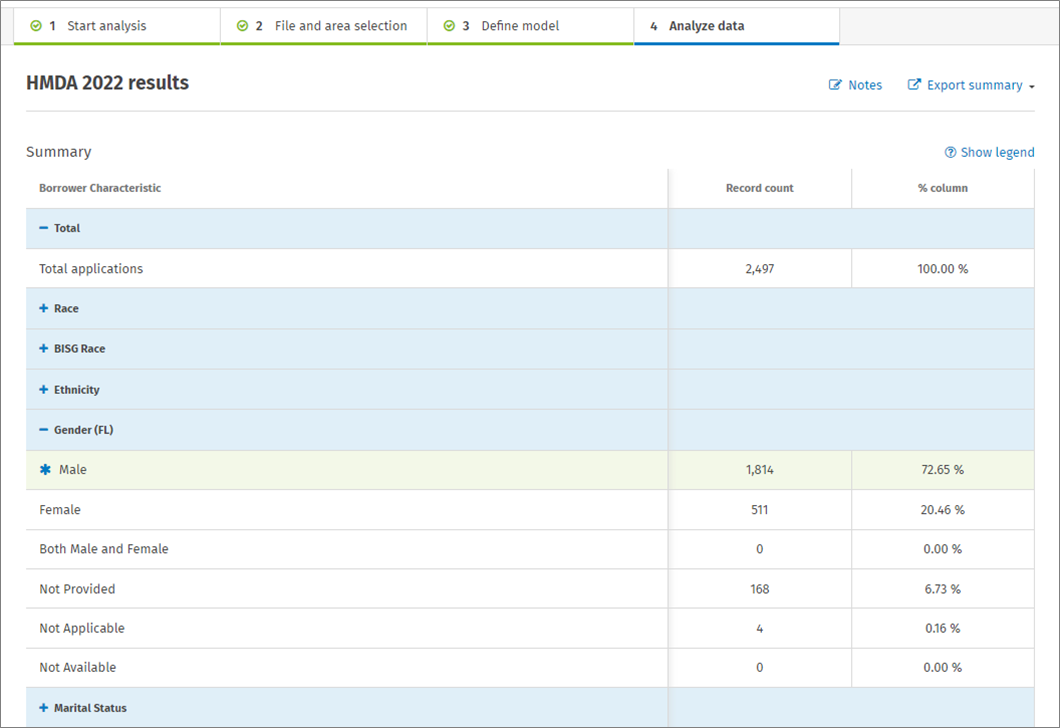Click the green checkmark on Start analysis
Image resolution: width=1060 pixels, height=728 pixels.
click(x=36, y=26)
